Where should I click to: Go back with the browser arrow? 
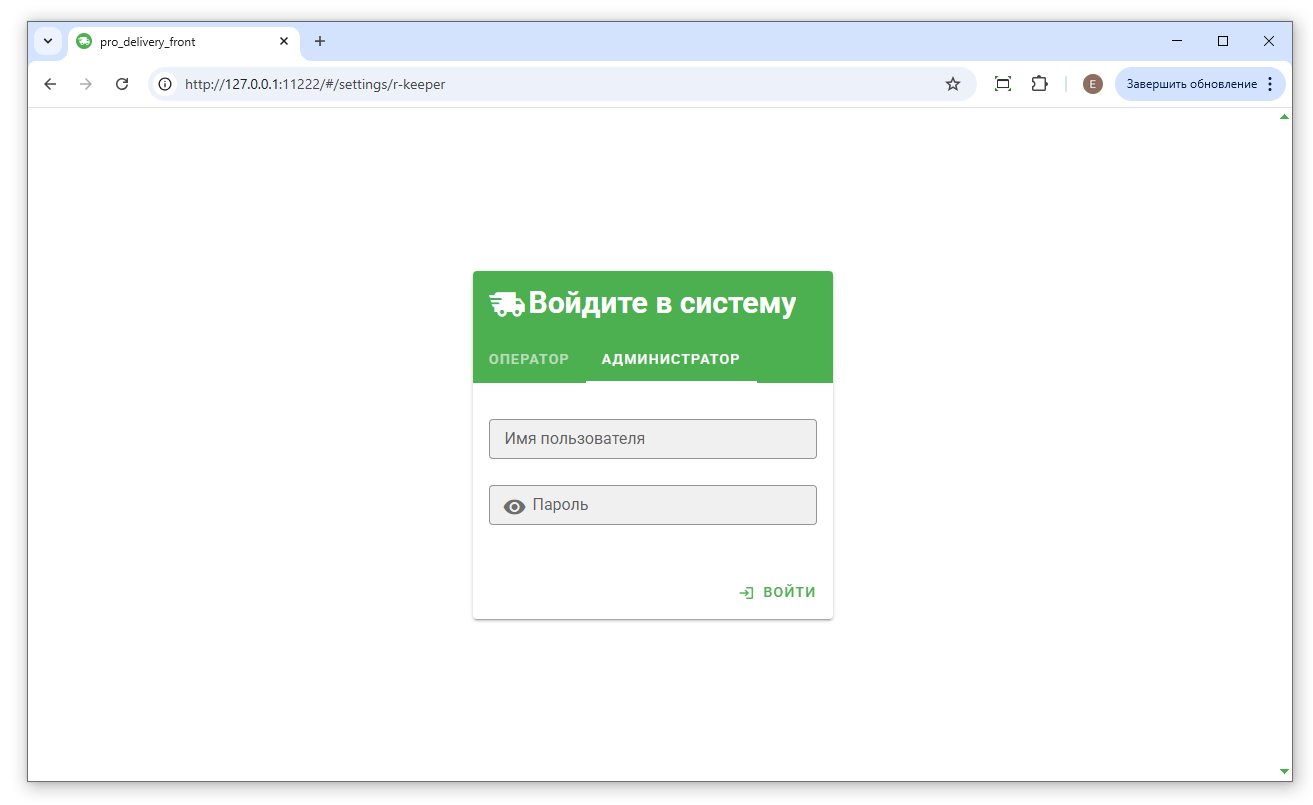pyautogui.click(x=50, y=84)
